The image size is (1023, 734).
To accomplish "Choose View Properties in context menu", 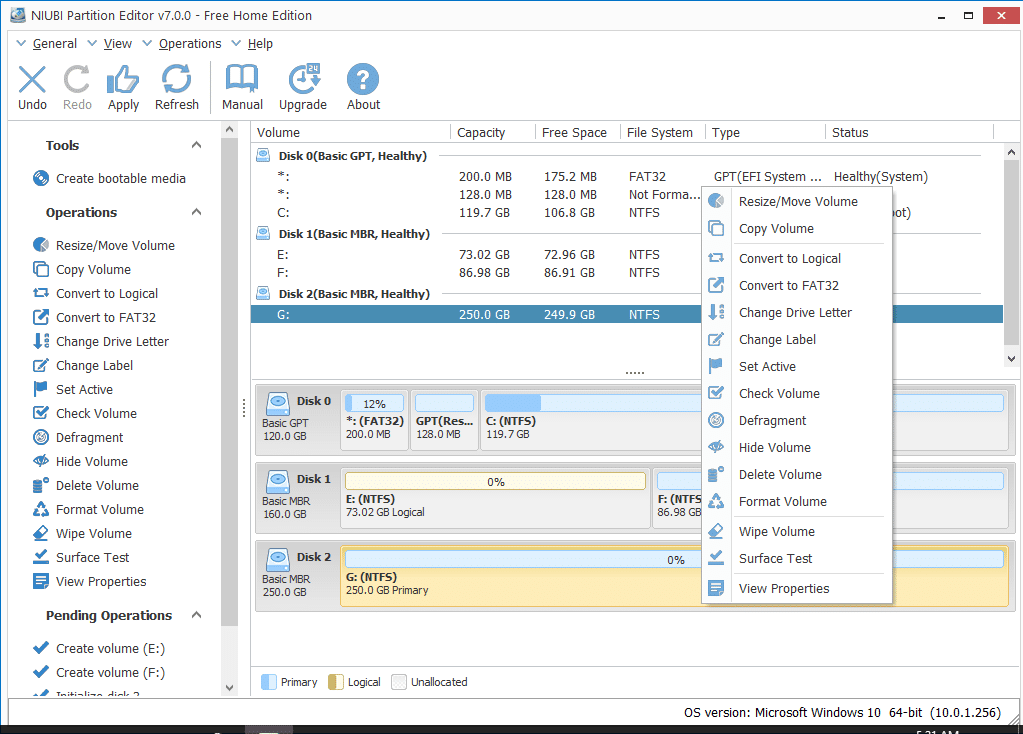I will coord(797,589).
